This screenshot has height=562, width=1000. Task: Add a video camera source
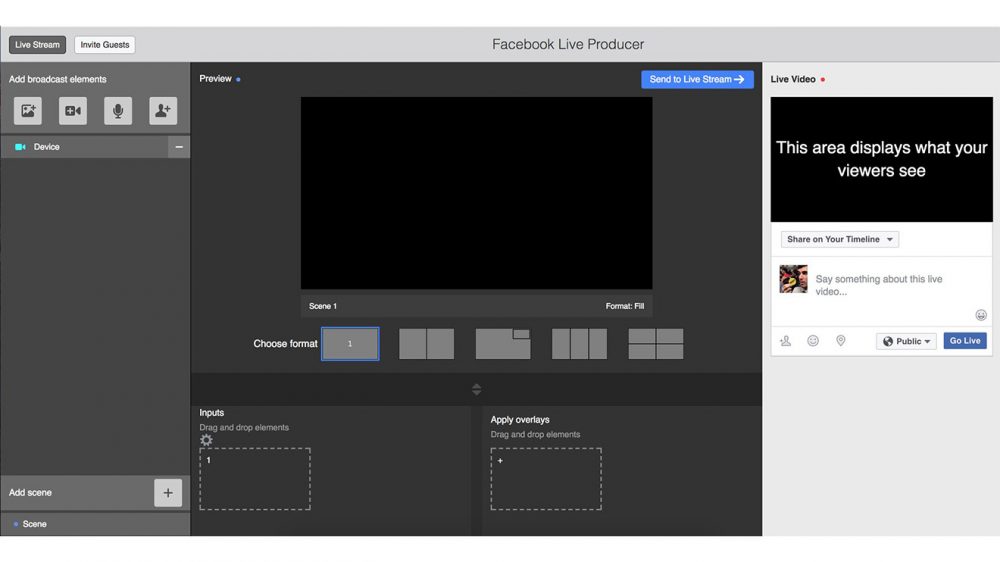(x=73, y=111)
